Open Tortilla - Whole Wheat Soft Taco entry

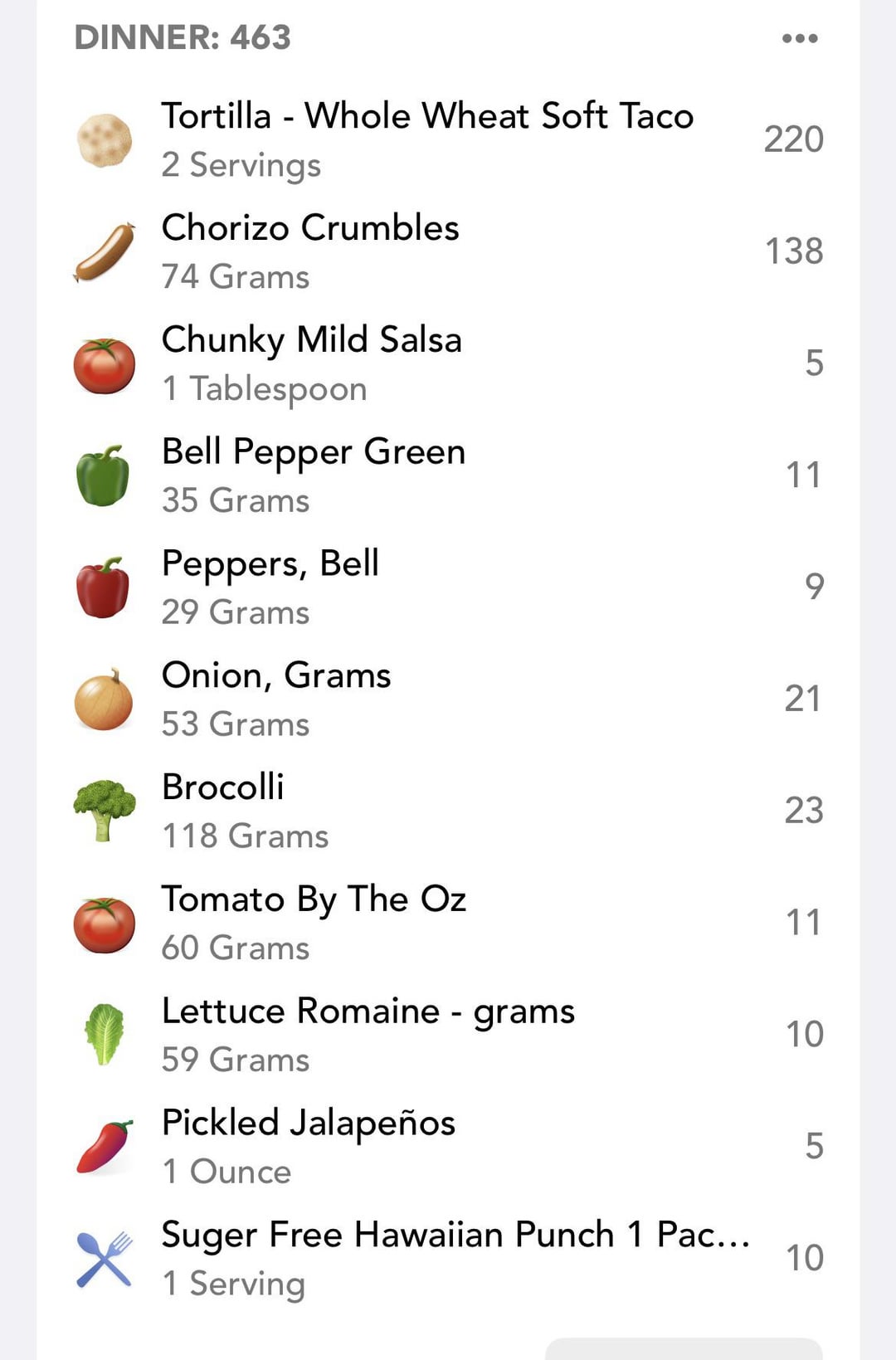[427, 116]
